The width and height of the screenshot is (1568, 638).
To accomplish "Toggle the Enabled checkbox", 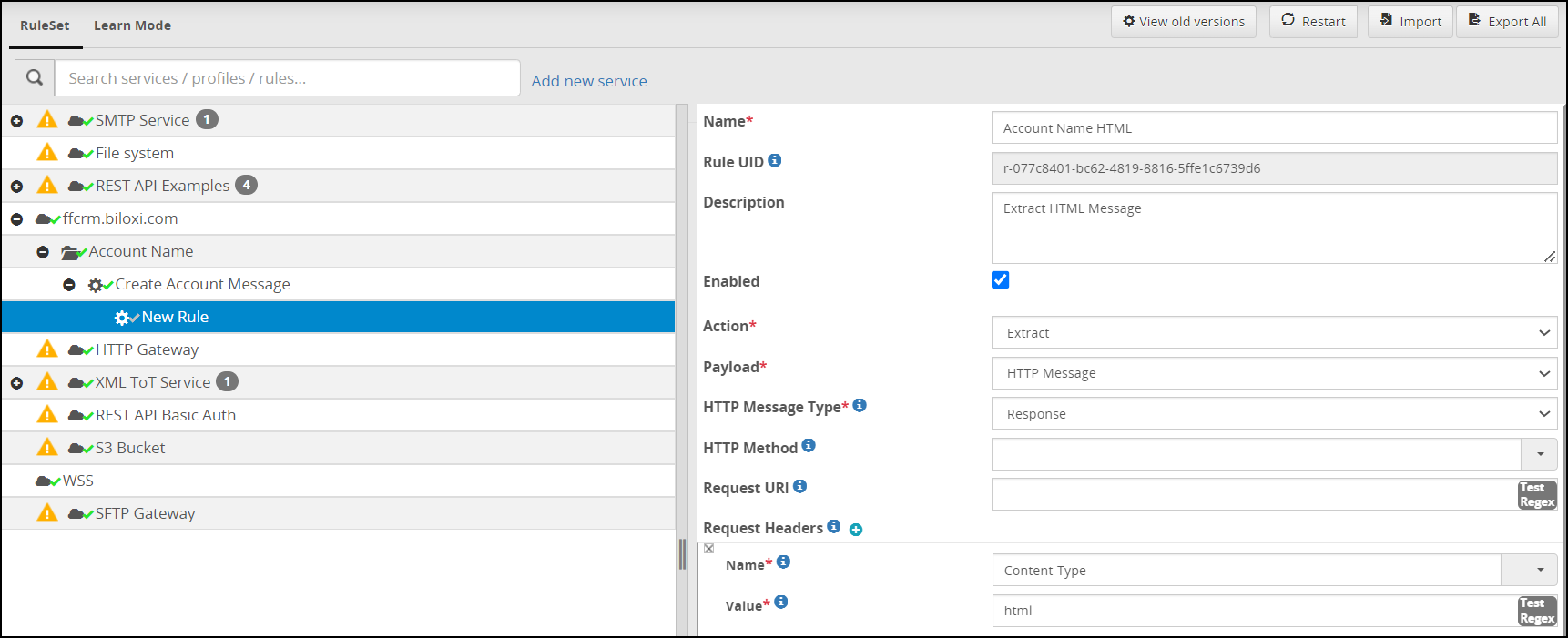I will 1000,279.
